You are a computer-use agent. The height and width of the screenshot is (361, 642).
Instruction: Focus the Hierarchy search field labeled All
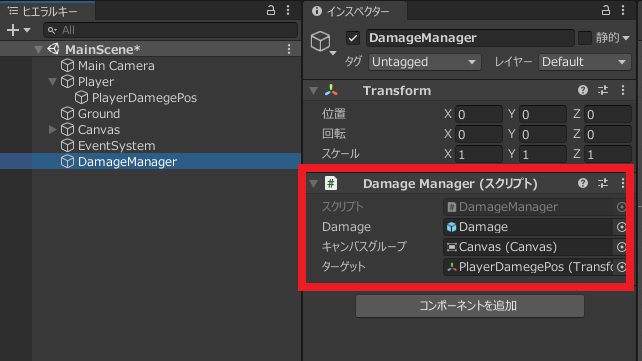[170, 30]
